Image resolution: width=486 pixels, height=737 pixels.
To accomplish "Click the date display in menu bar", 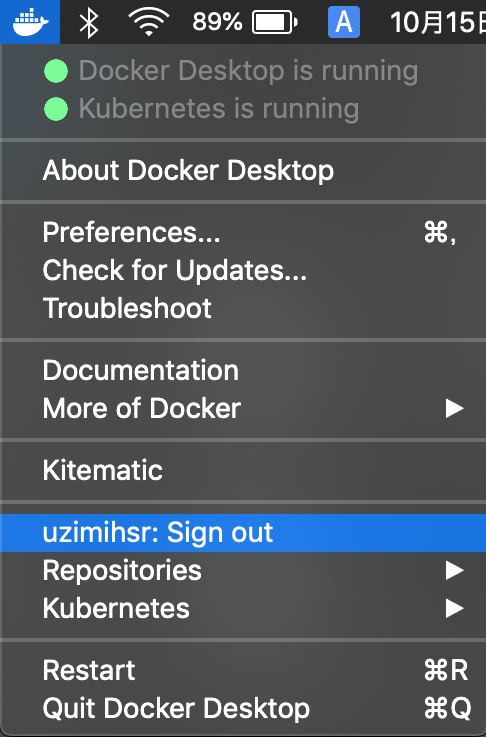I will click(x=438, y=22).
